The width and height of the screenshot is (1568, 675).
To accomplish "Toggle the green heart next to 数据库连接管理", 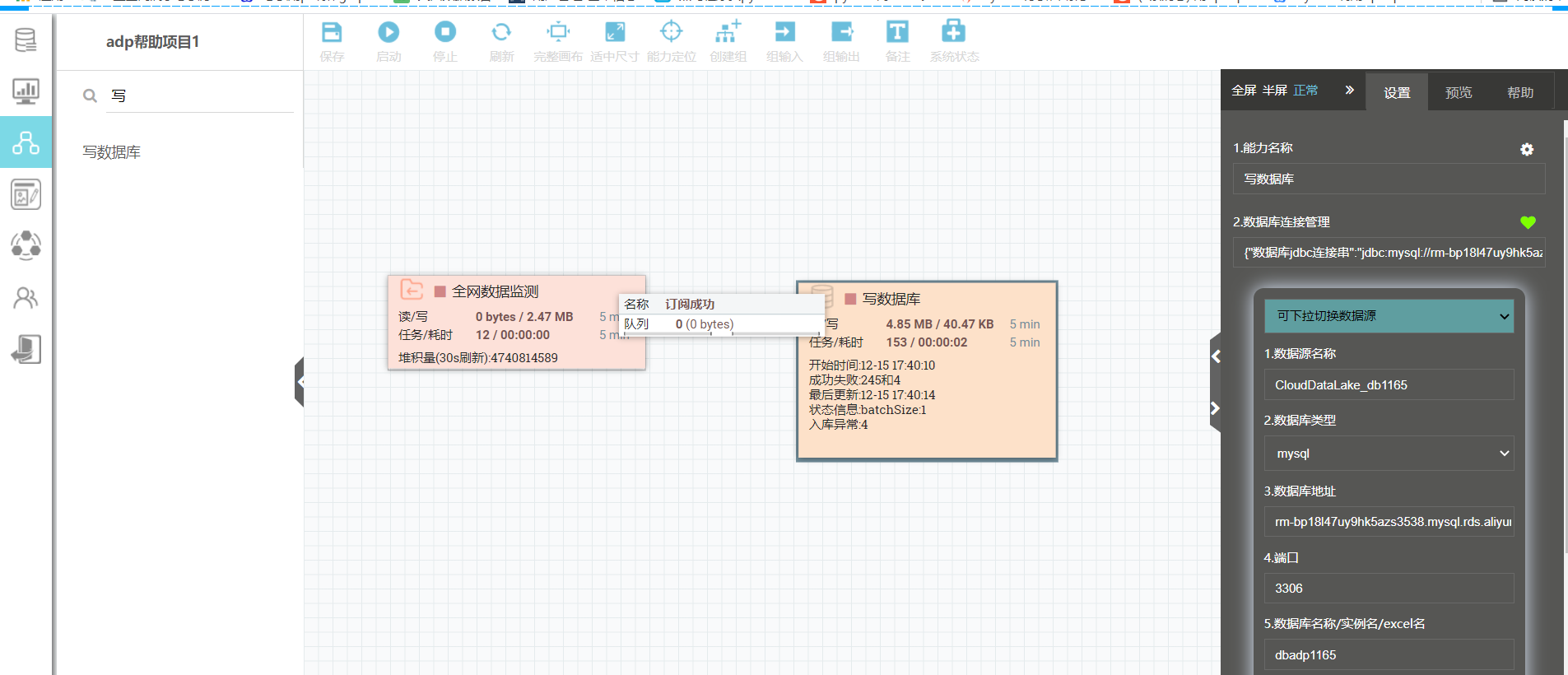I will [1528, 222].
